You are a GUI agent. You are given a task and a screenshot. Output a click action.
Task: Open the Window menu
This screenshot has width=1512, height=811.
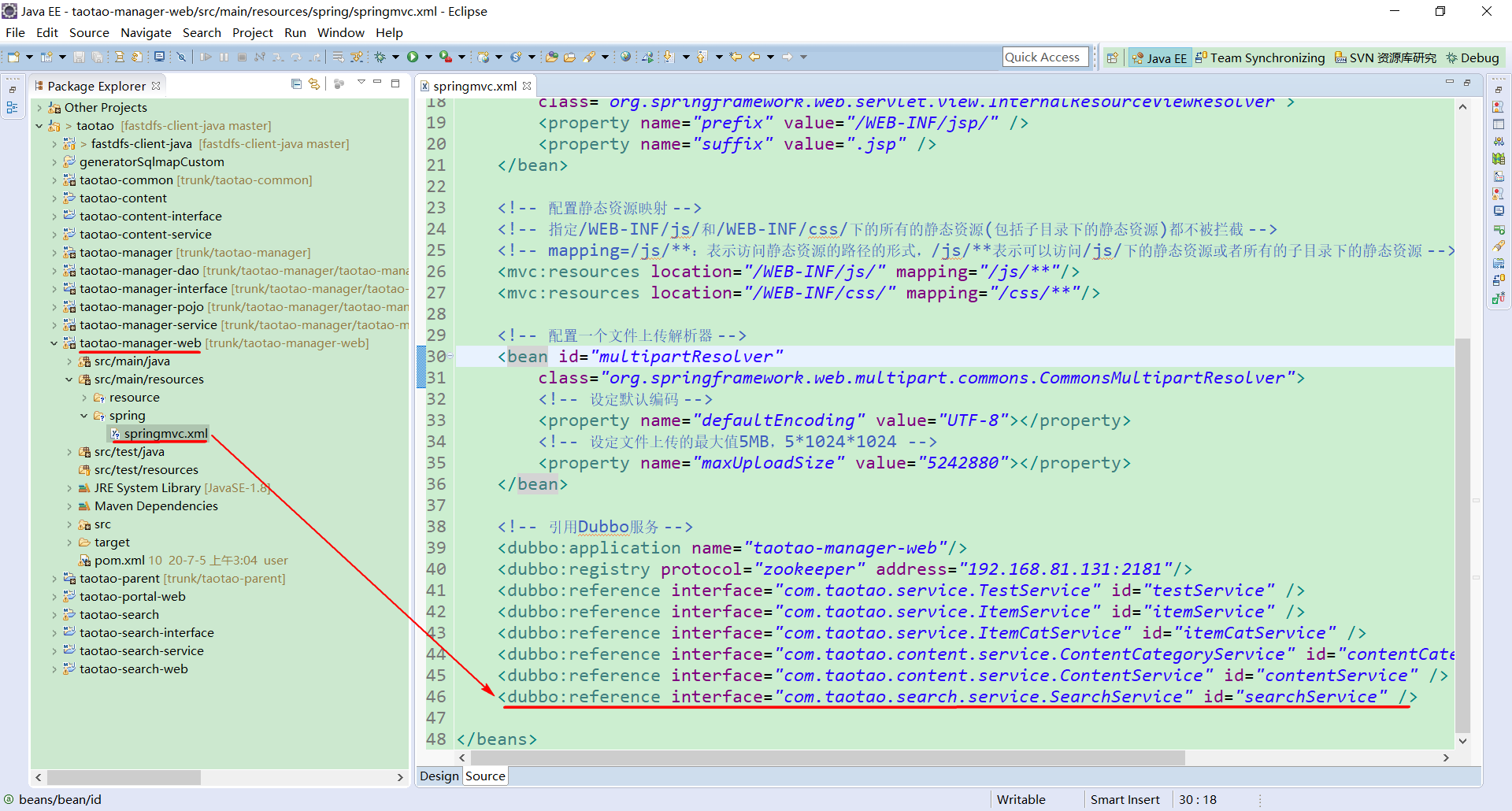340,32
